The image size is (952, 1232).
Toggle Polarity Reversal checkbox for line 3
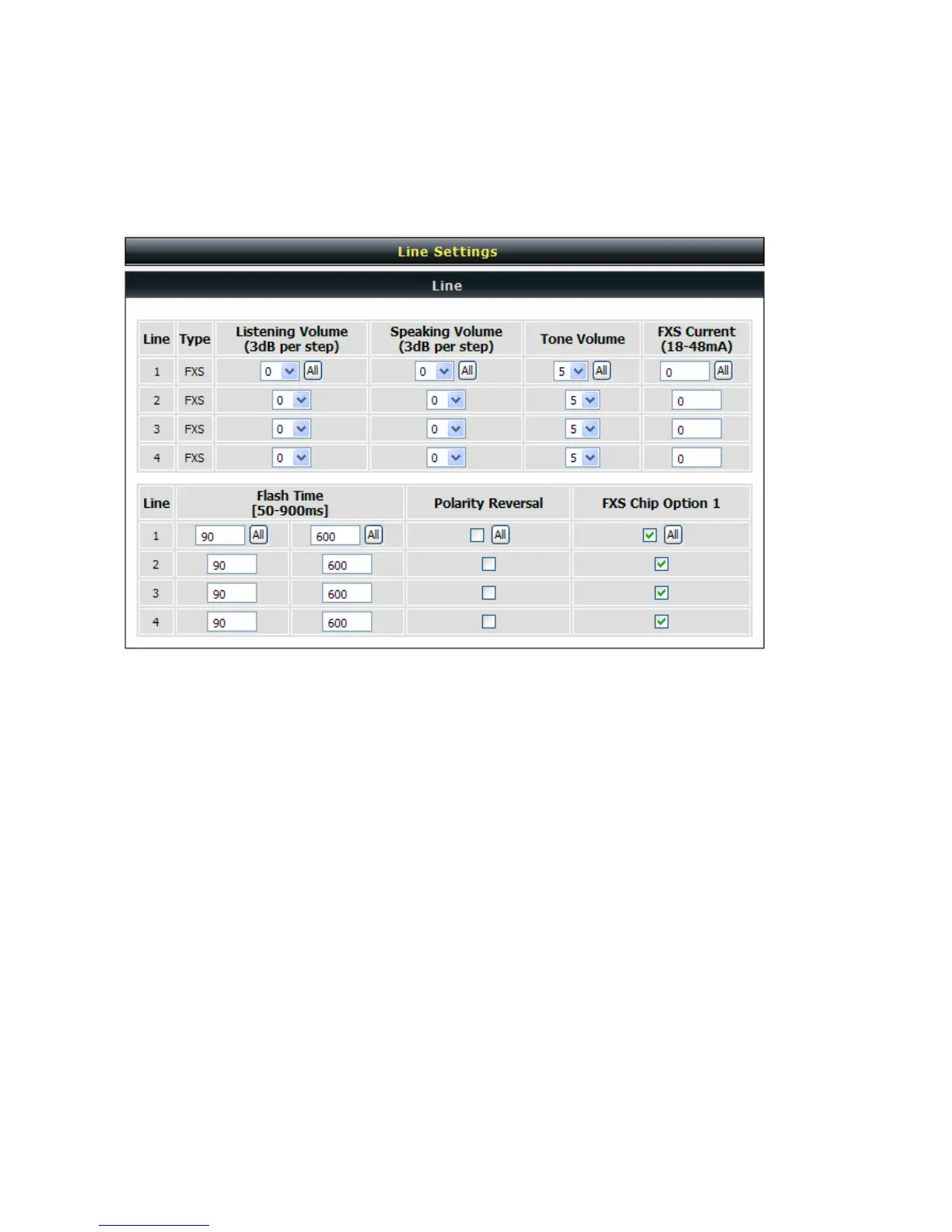pos(488,593)
